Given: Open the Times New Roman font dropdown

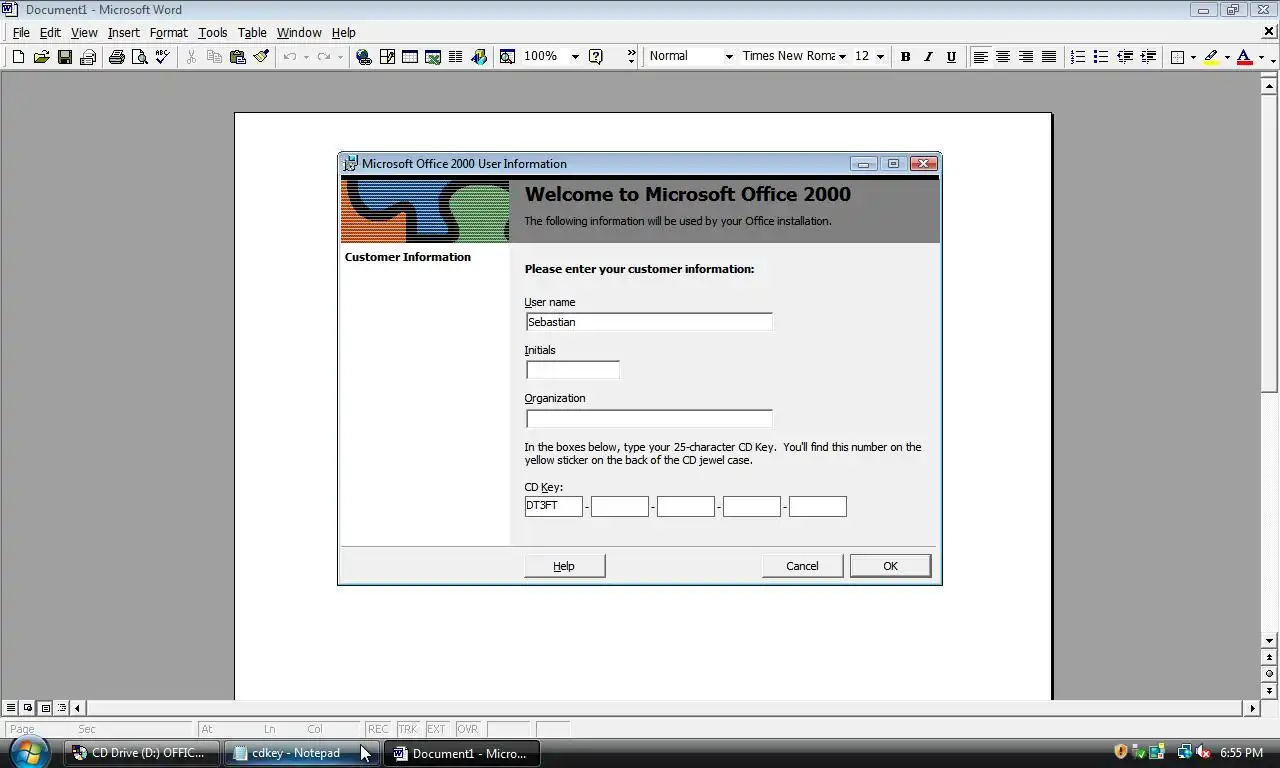Looking at the screenshot, I should (x=842, y=57).
